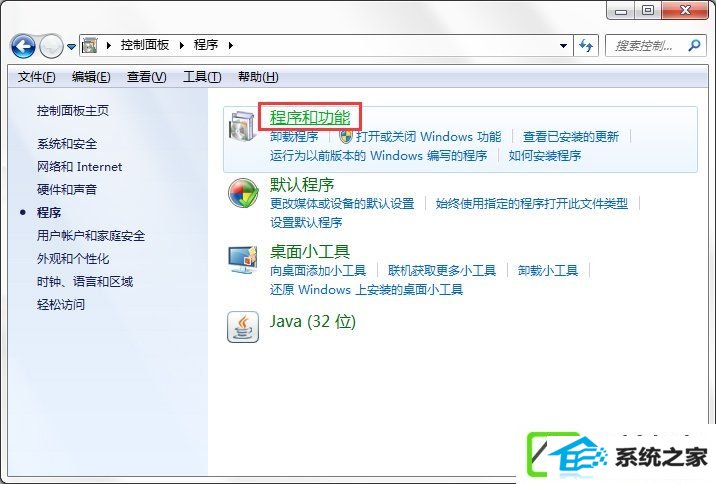Open the 程序和功能 link
The image size is (716, 484).
[x=310, y=117]
